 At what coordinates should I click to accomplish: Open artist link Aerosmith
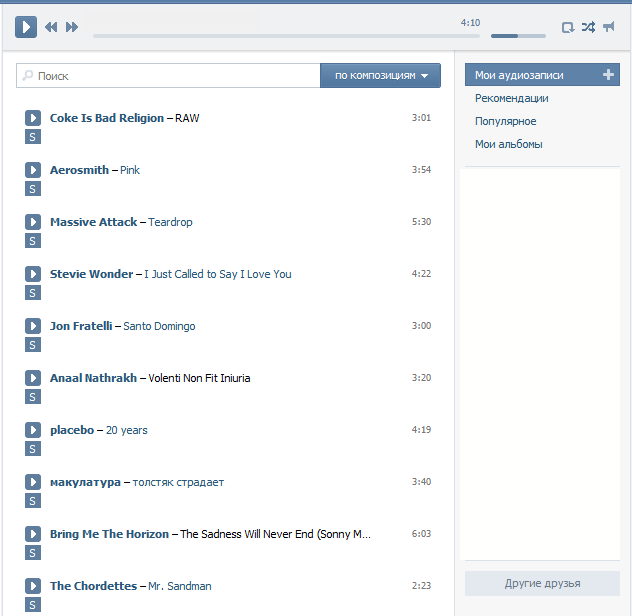79,170
